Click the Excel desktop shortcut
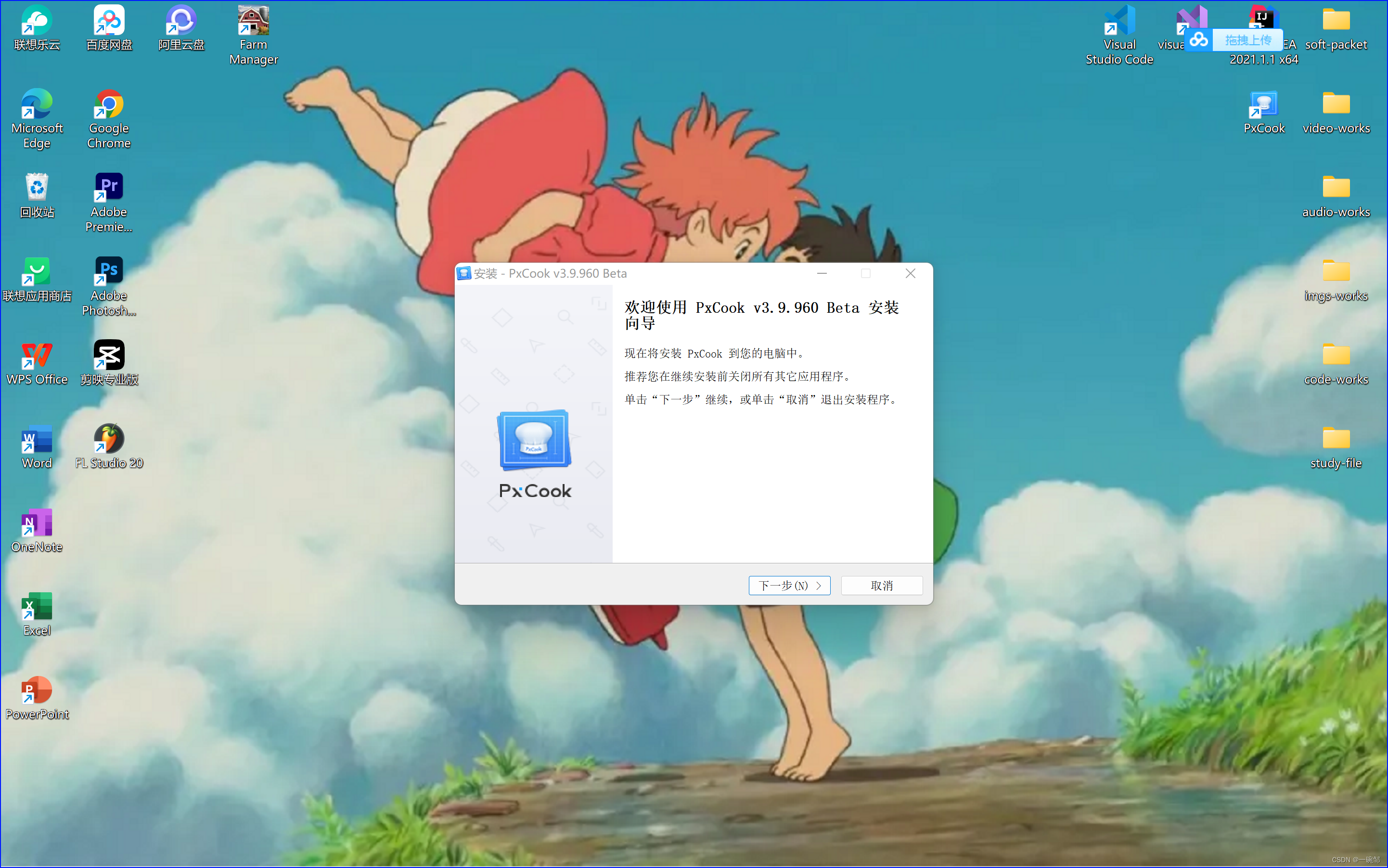Viewport: 1388px width, 868px height. pos(37,615)
